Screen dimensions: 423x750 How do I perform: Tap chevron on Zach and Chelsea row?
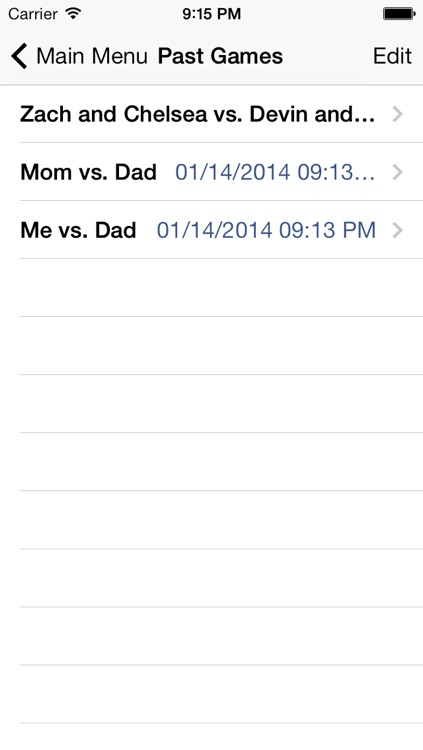397,114
